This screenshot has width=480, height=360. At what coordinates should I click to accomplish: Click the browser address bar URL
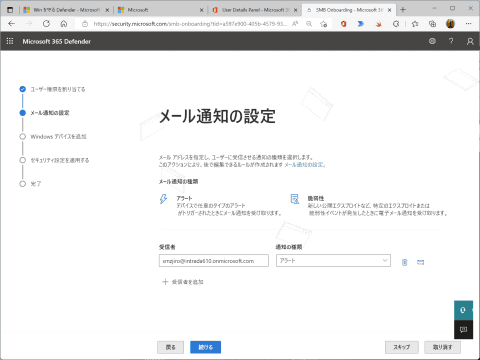190,24
